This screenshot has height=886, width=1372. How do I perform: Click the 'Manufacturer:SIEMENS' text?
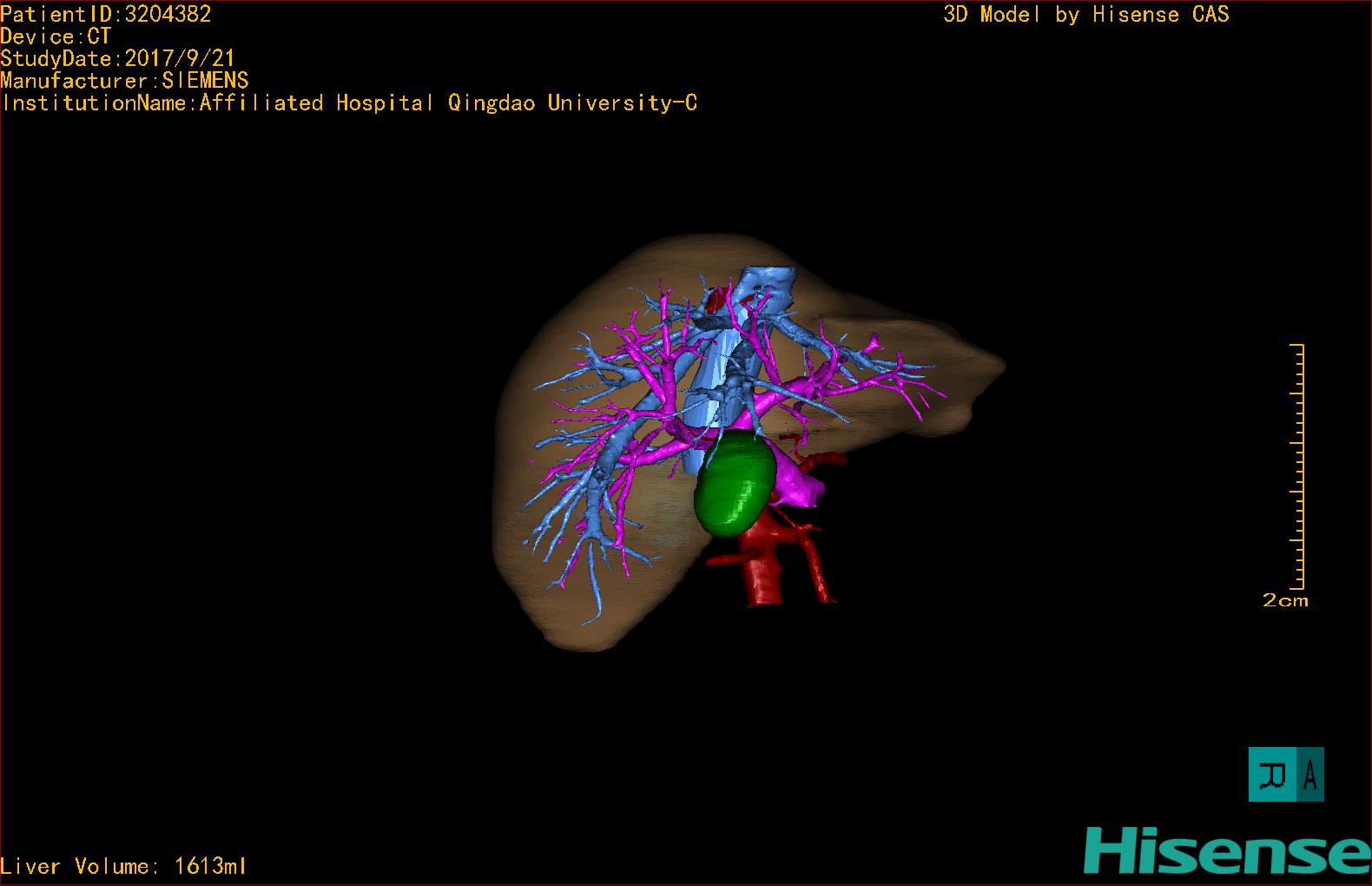[124, 81]
